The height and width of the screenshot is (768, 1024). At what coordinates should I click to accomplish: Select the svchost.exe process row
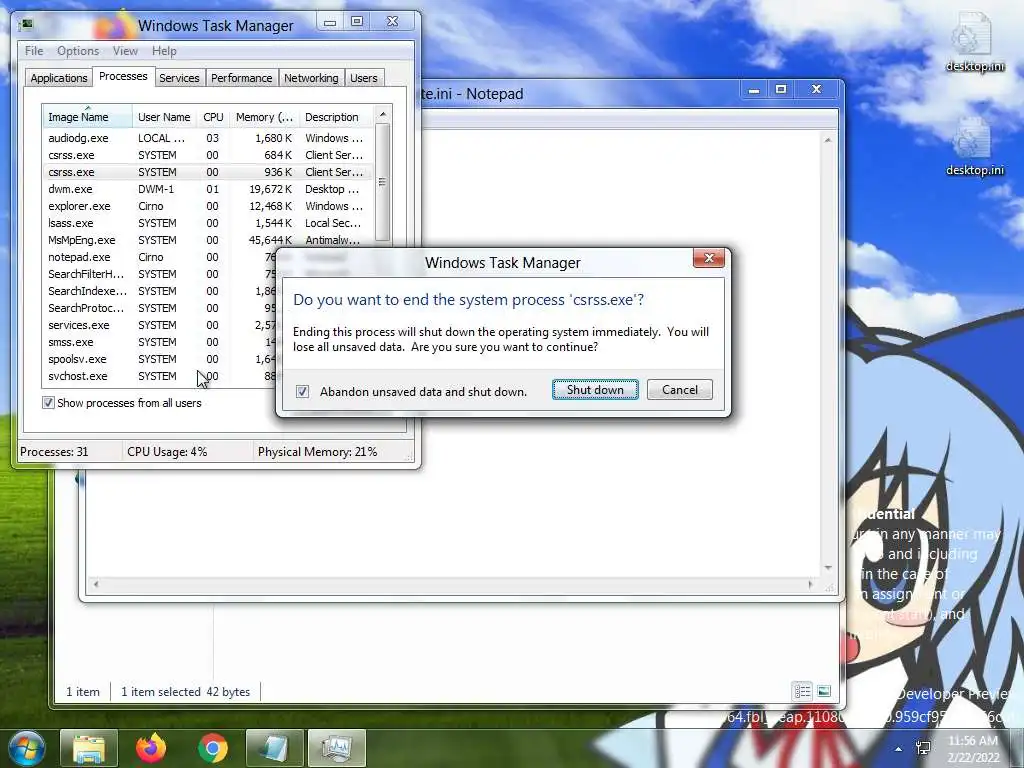[x=159, y=376]
